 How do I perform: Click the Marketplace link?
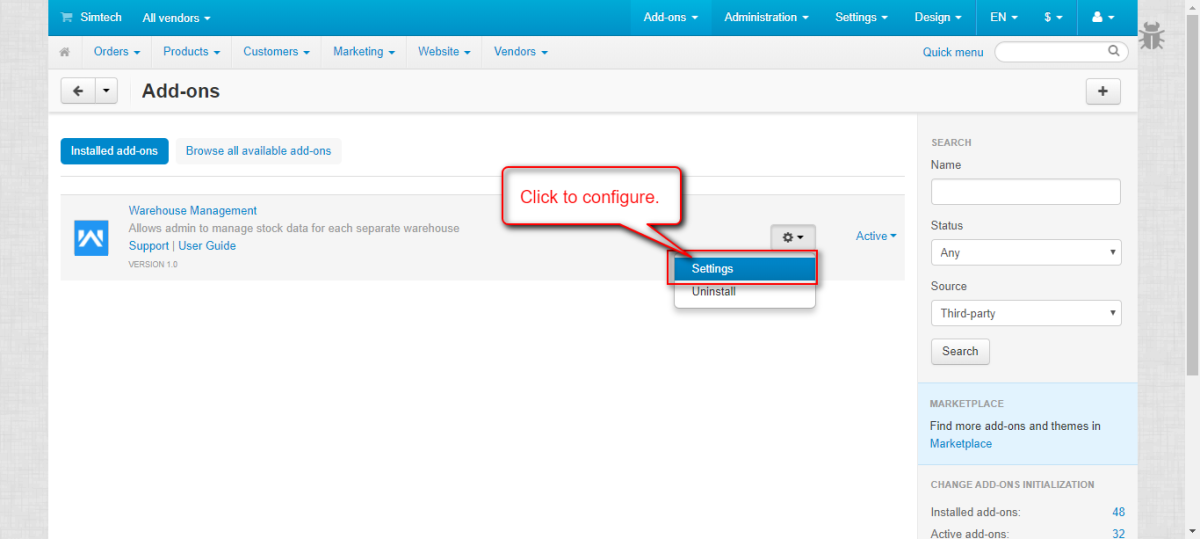[x=961, y=443]
